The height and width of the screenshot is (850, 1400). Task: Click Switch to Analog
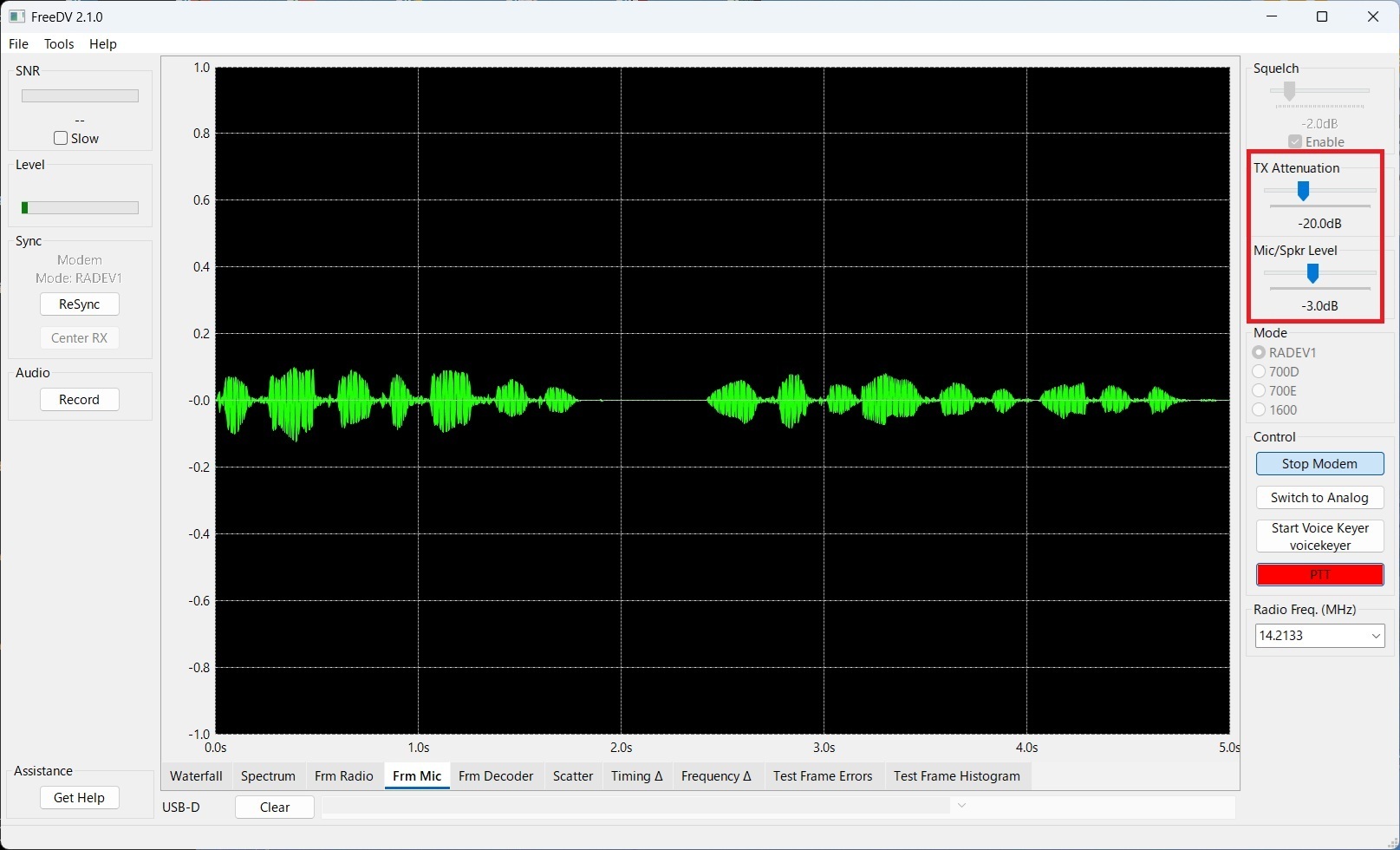point(1319,497)
